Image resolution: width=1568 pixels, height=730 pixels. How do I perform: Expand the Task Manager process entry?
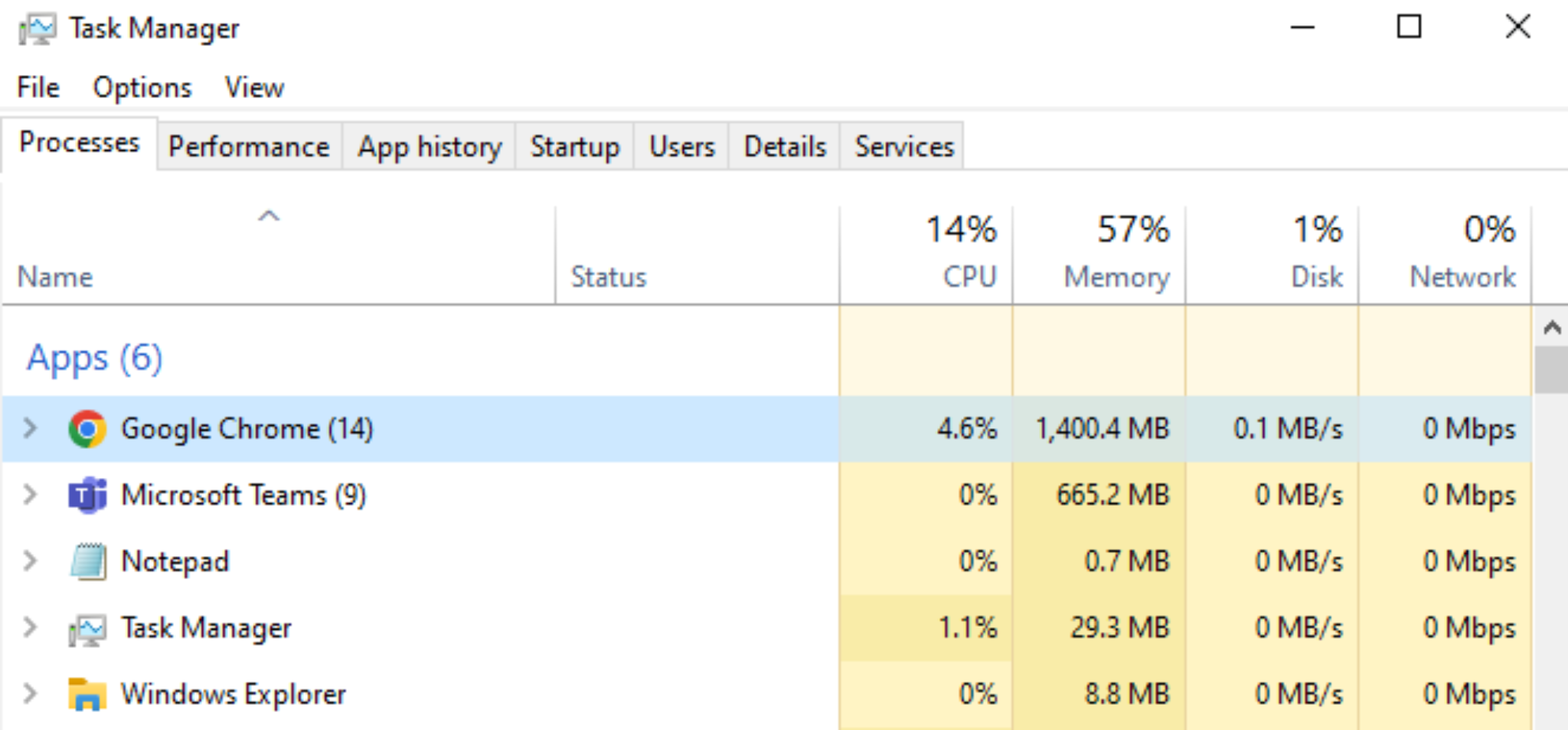[30, 627]
